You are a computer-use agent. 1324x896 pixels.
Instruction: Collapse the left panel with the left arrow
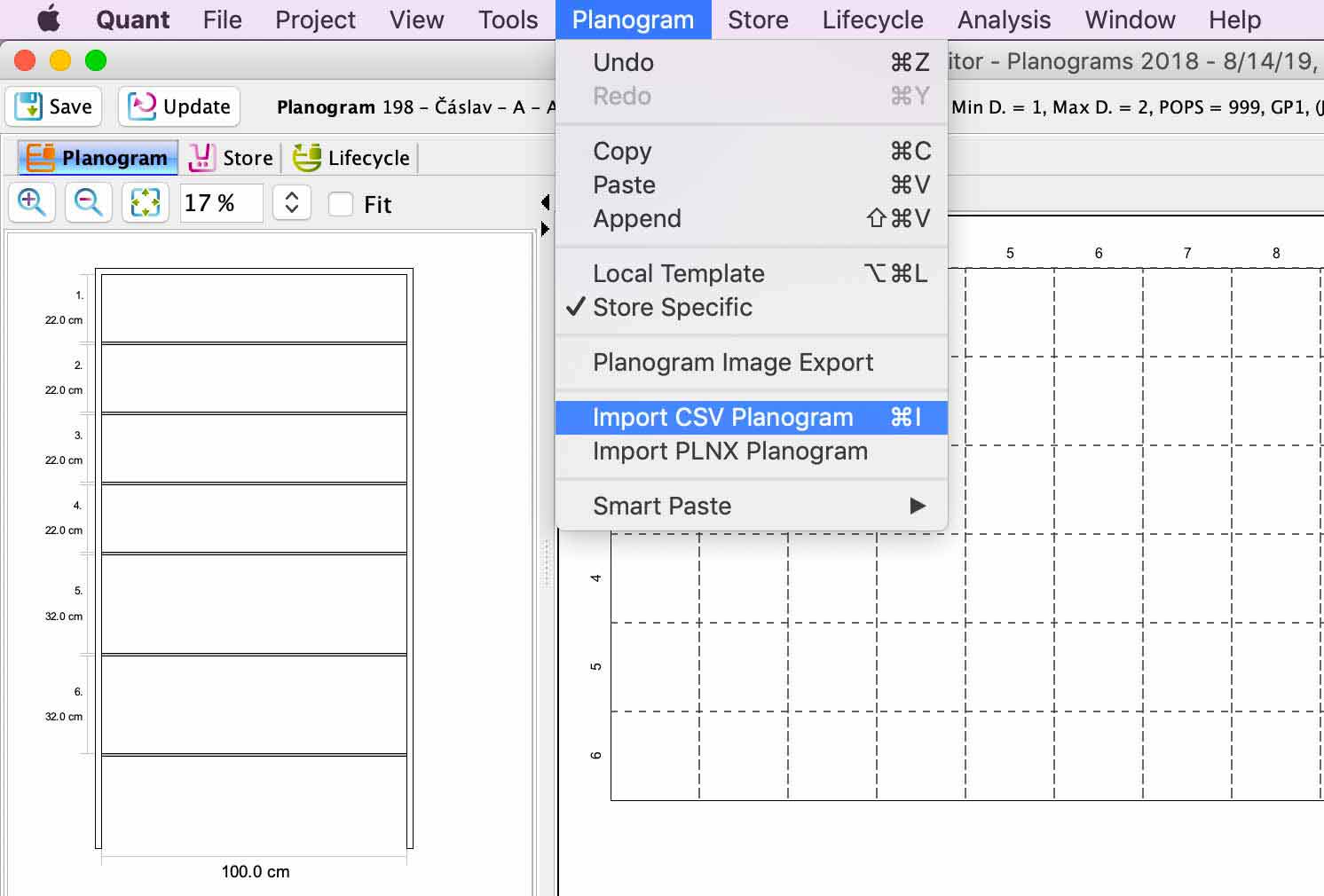(x=545, y=202)
